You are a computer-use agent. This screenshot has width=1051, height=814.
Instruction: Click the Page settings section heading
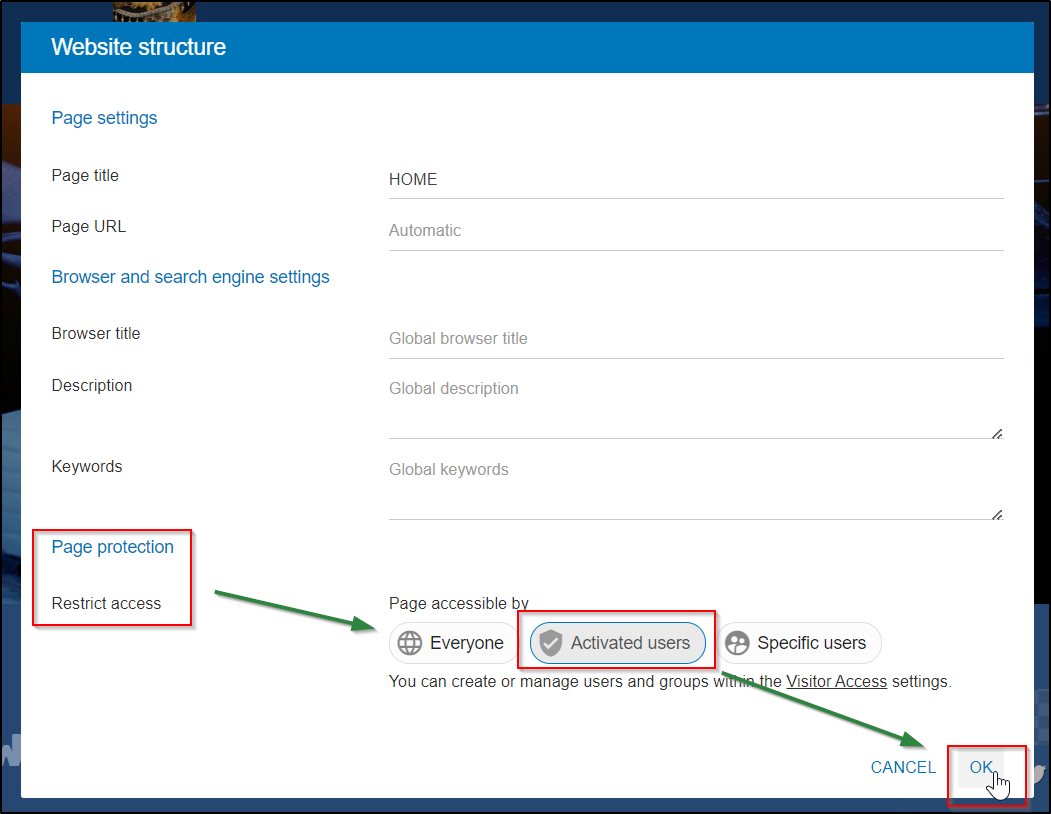click(104, 118)
